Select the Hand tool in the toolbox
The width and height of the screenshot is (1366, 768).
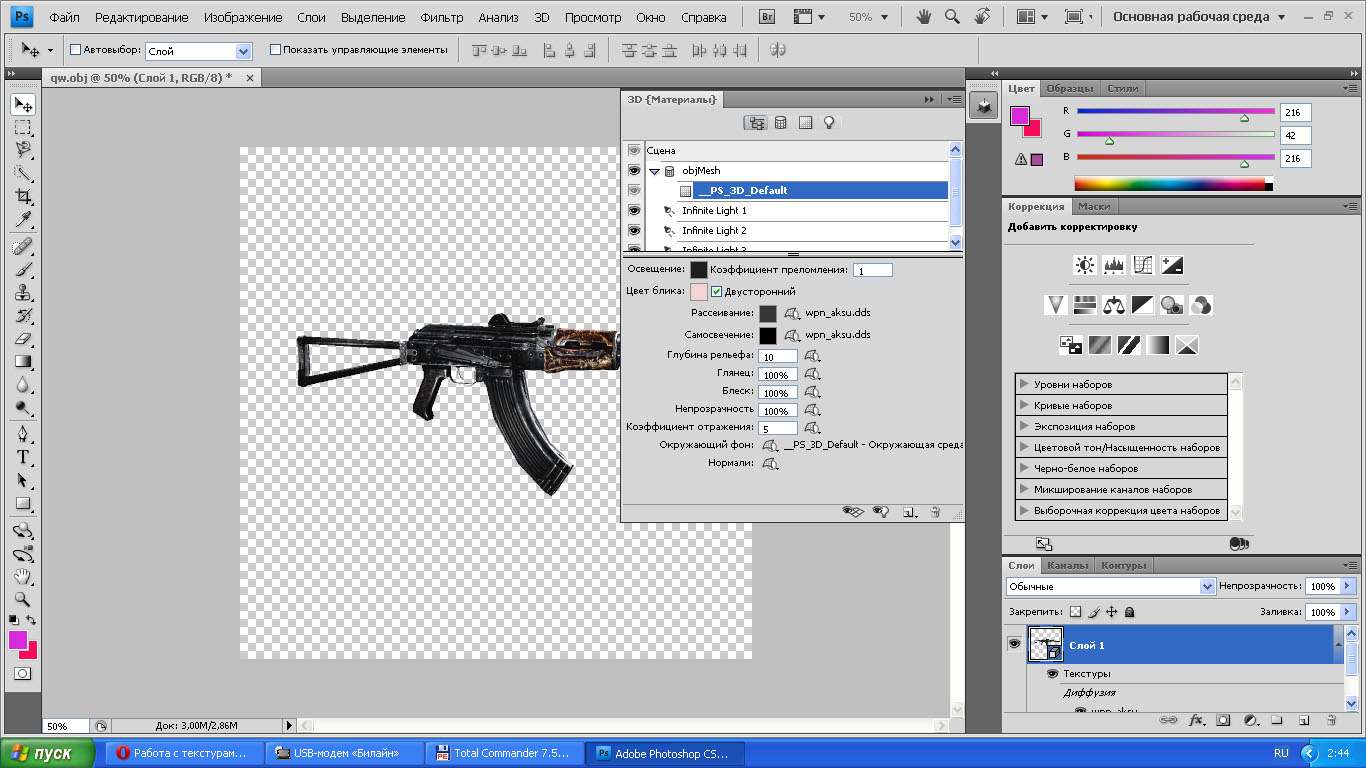click(x=23, y=576)
